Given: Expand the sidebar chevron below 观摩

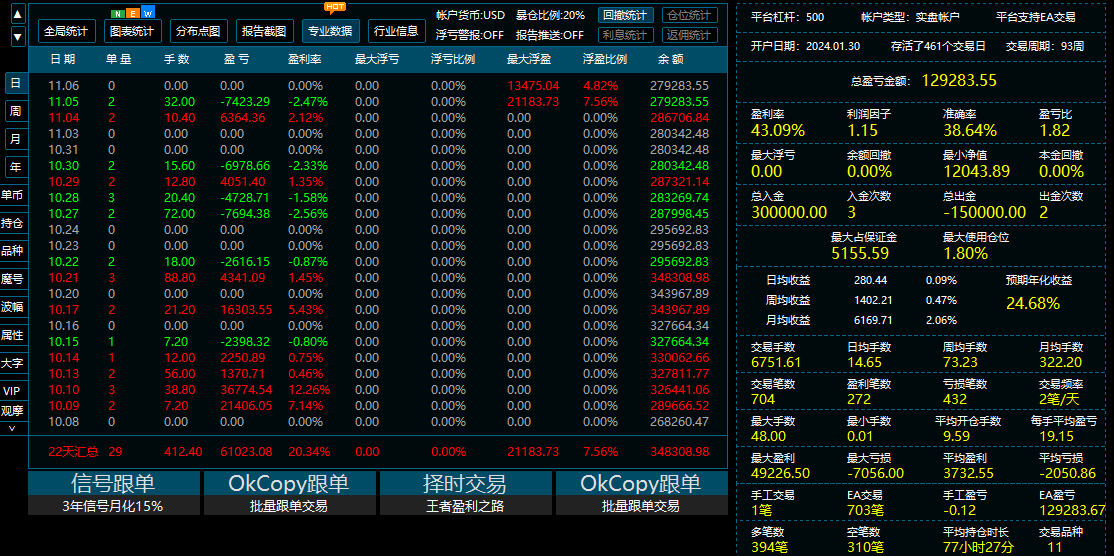Looking at the screenshot, I should pos(11,428).
